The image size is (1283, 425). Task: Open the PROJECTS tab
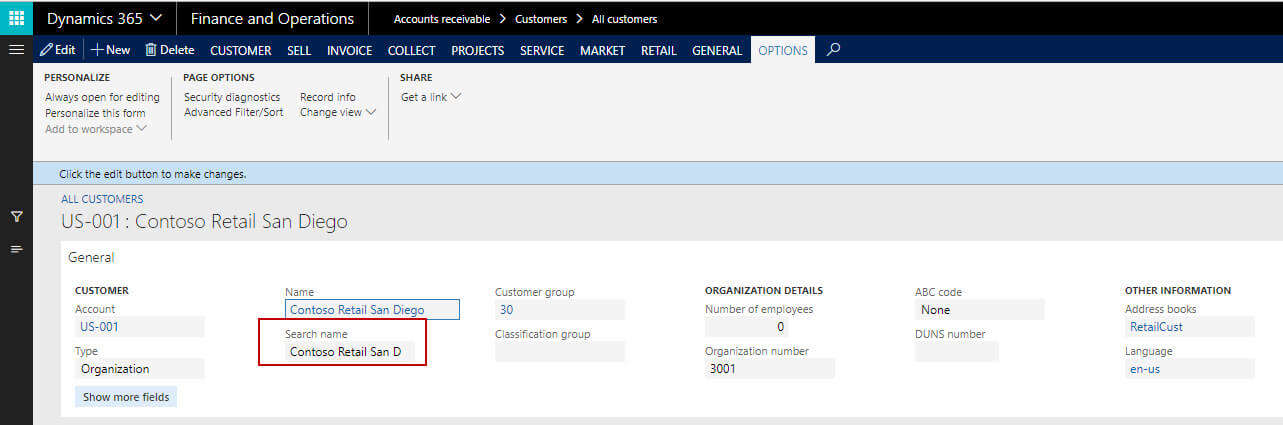click(x=477, y=50)
